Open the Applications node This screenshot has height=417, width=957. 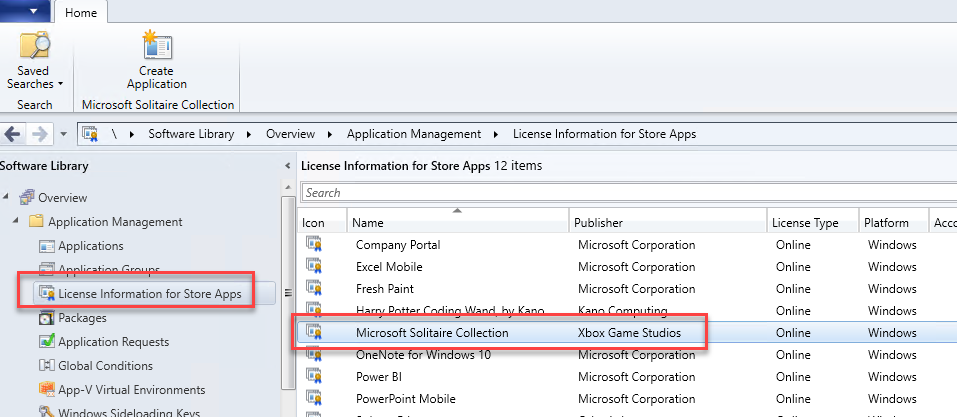[x=90, y=246]
